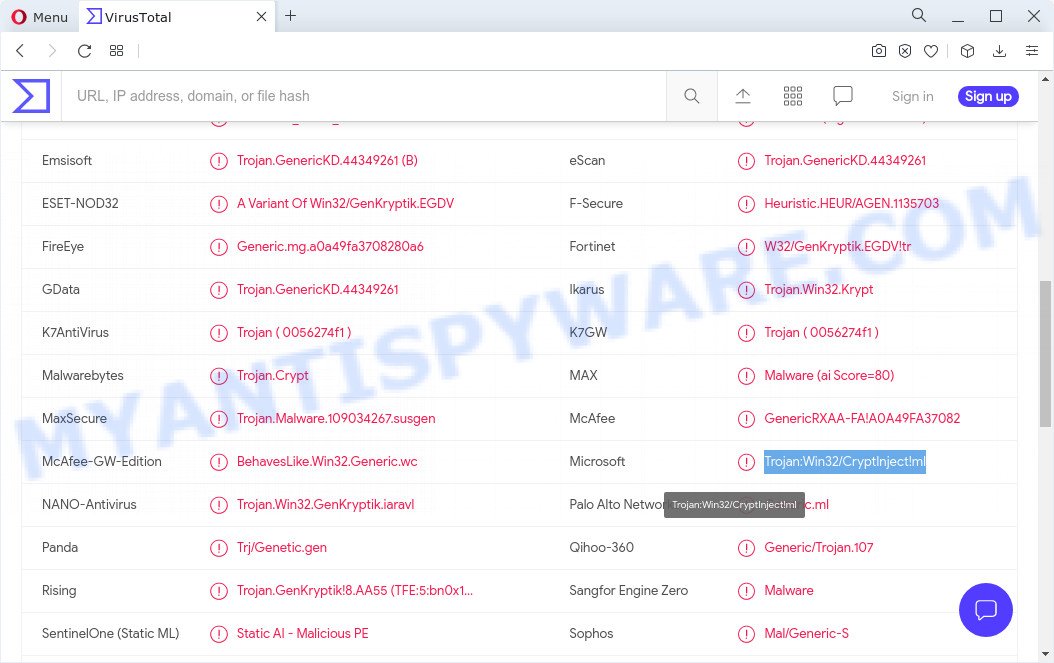Screen dimensions: 1054x663
Task: Take a snapshot with the camera icon
Action: (x=879, y=50)
